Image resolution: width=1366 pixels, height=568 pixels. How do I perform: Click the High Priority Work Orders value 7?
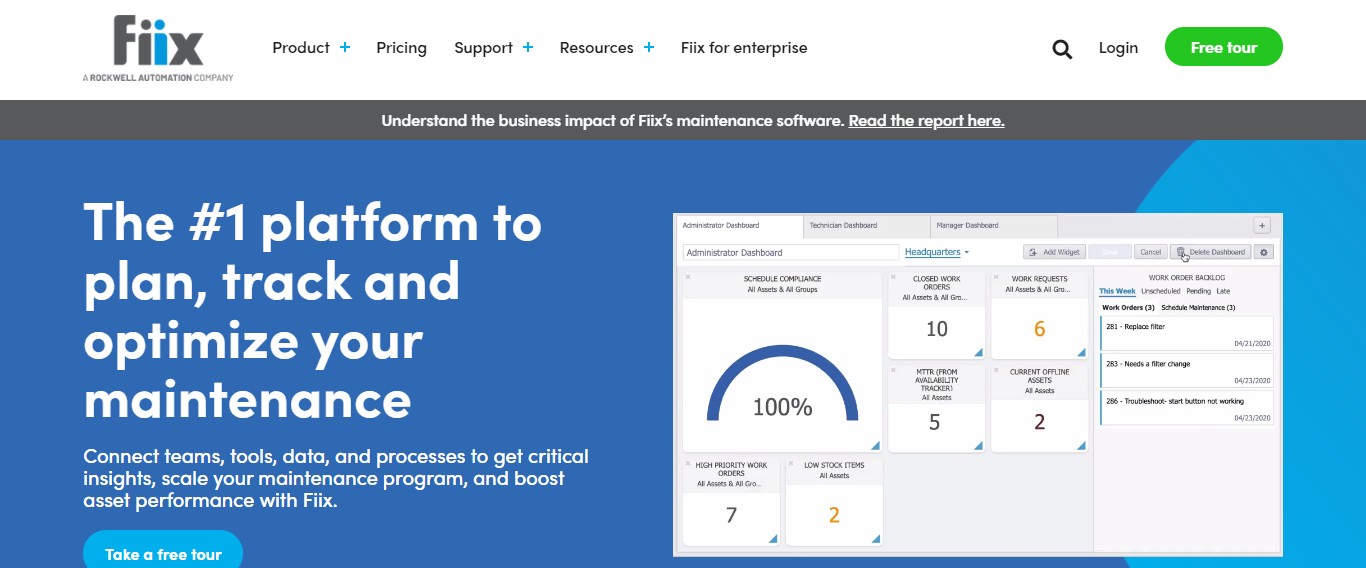tap(731, 516)
